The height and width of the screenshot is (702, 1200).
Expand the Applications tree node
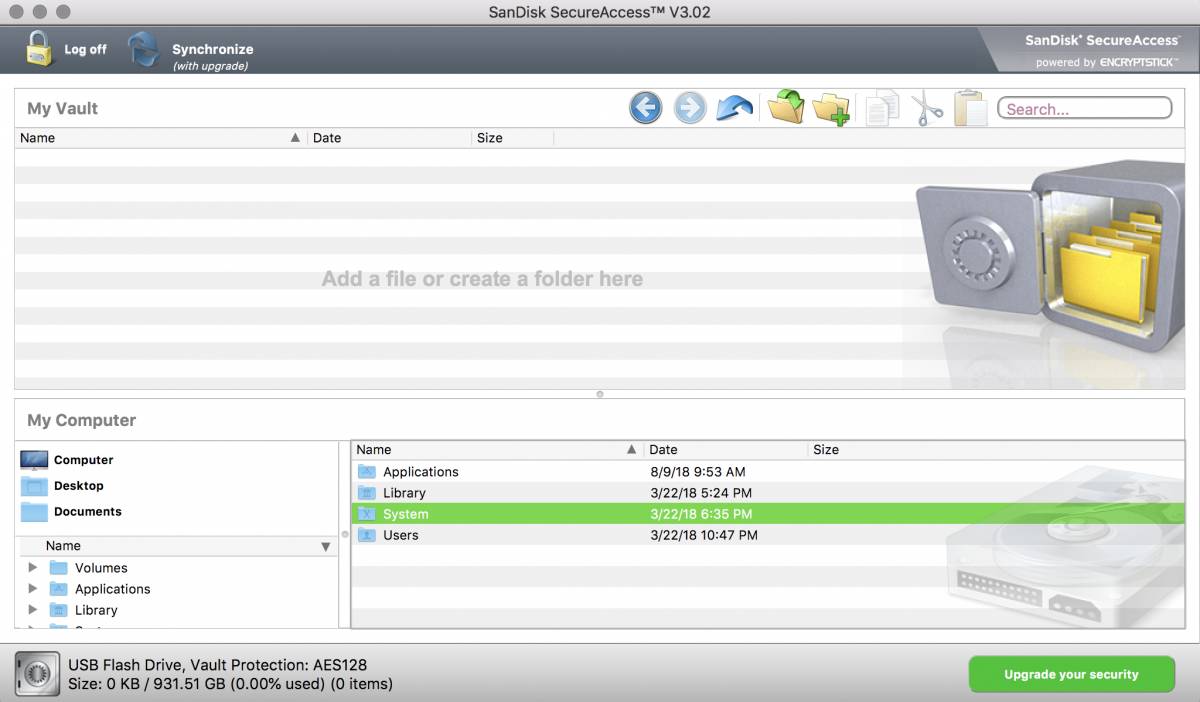click(33, 589)
